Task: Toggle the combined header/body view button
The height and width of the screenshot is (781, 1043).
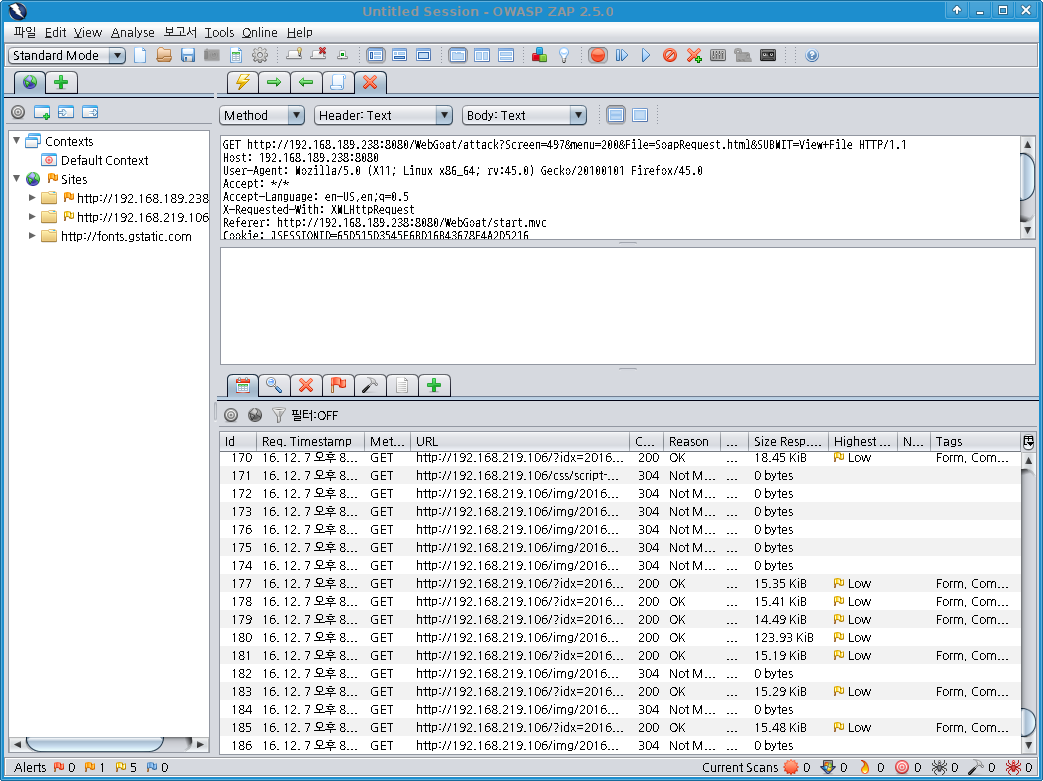Action: point(640,115)
